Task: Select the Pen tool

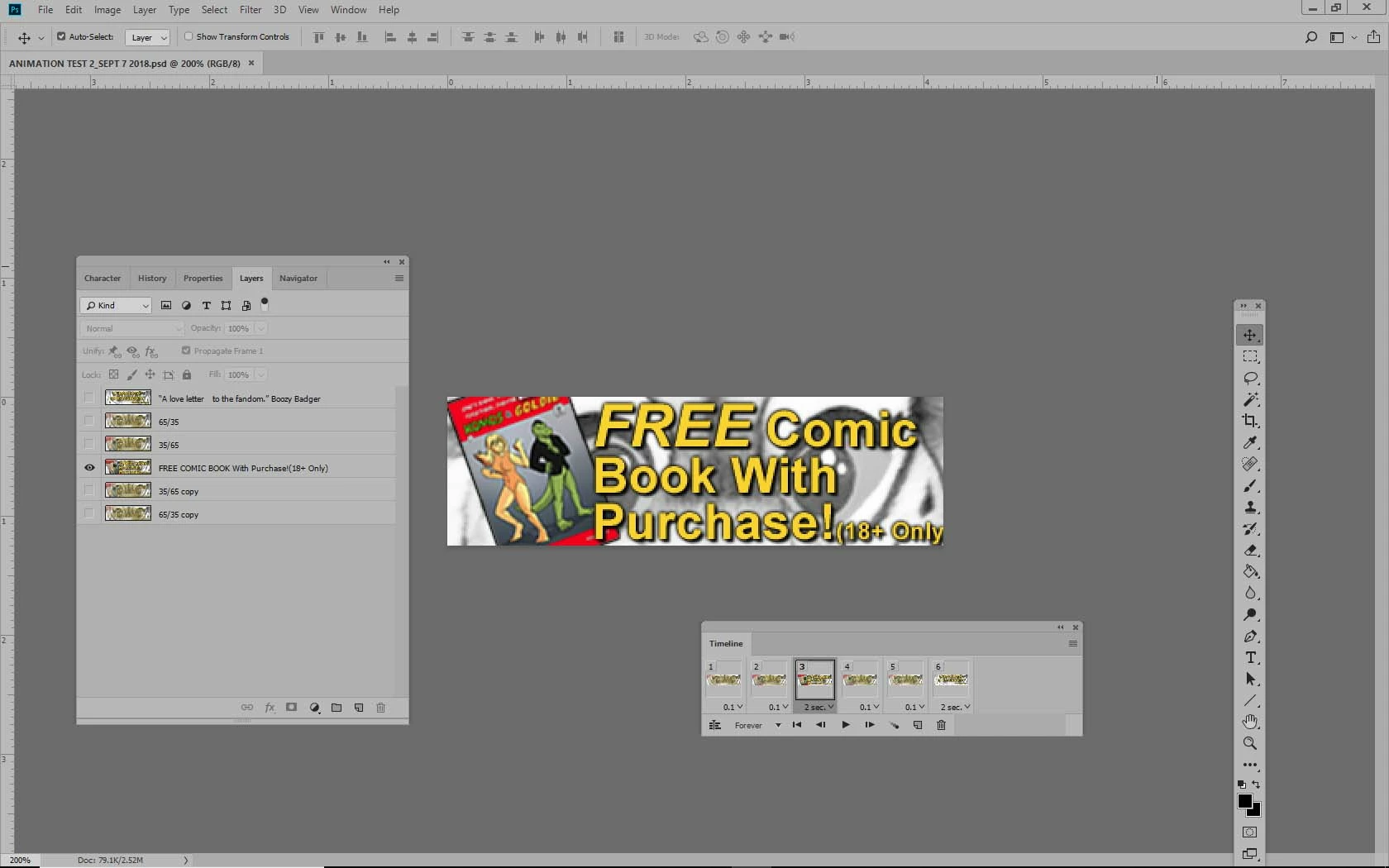Action: tap(1249, 636)
